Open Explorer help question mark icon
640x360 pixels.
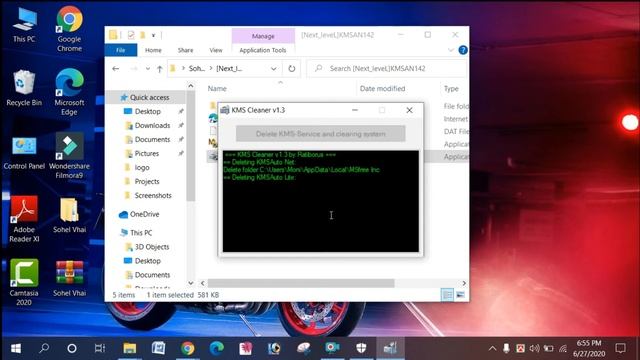463,50
